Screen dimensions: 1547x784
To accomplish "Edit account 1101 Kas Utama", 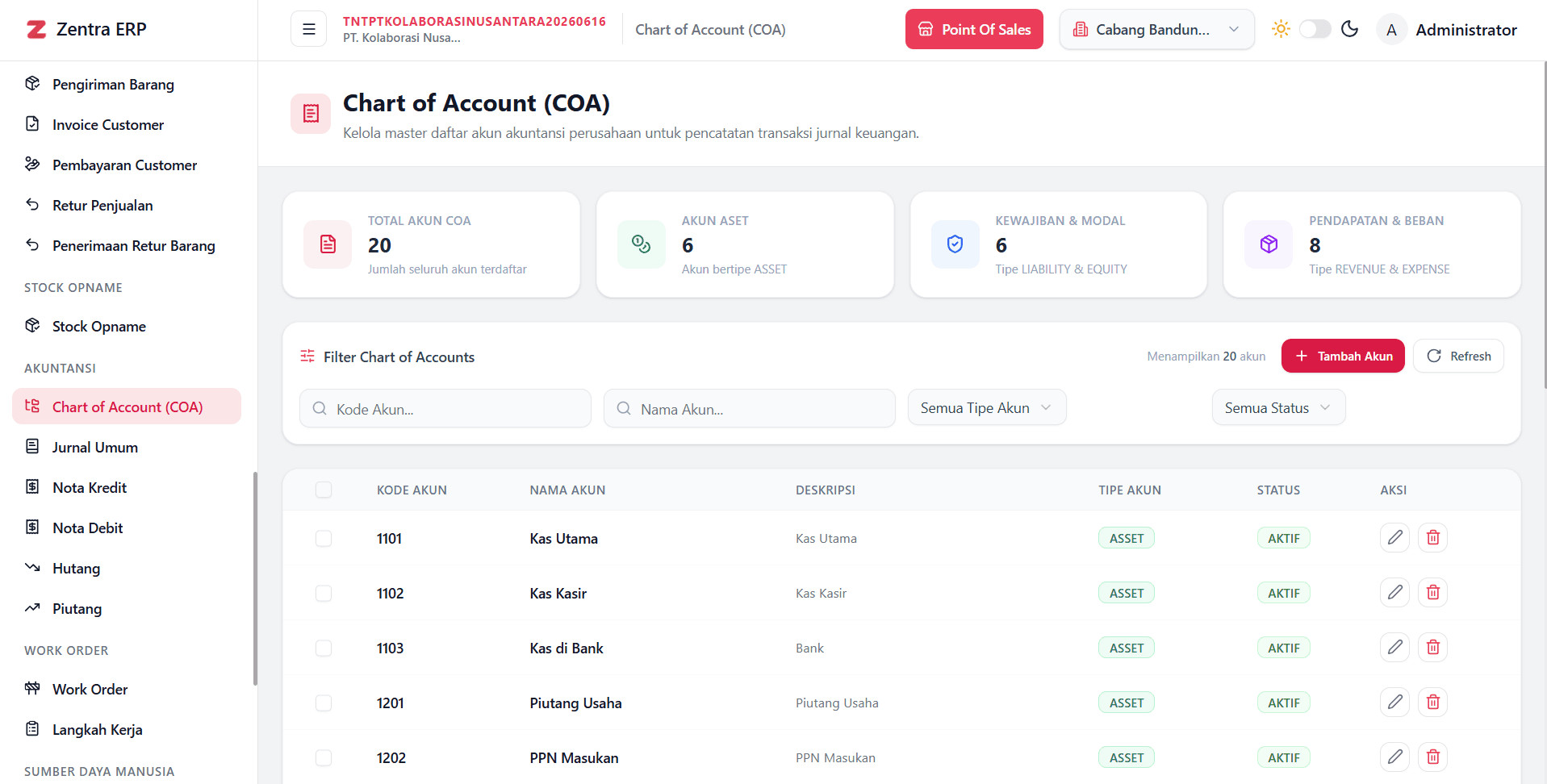I will coord(1394,537).
